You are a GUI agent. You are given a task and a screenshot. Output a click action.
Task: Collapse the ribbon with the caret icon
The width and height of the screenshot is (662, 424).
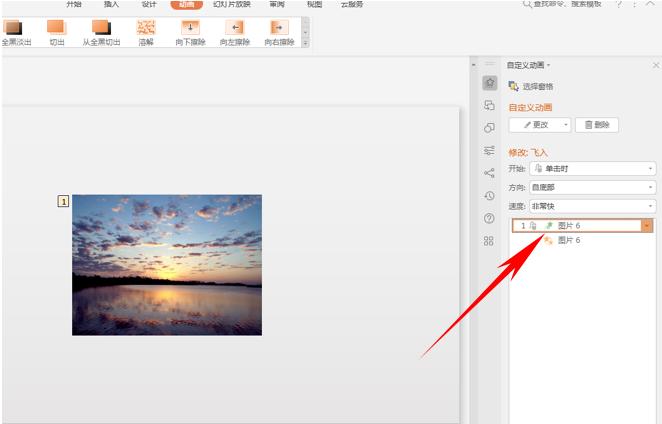coord(650,4)
